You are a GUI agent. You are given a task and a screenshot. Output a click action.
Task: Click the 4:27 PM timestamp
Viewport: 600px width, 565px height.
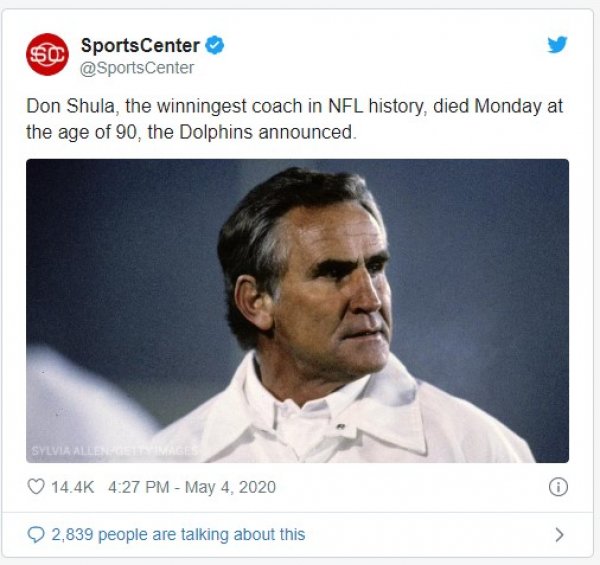[x=139, y=487]
